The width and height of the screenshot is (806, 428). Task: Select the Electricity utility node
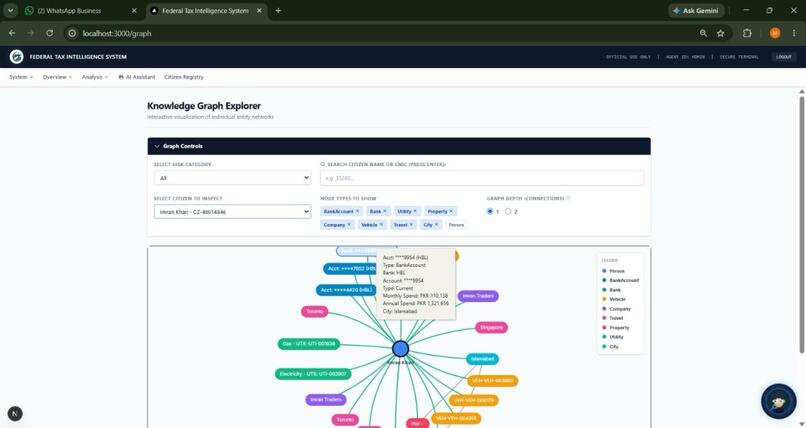coord(313,374)
